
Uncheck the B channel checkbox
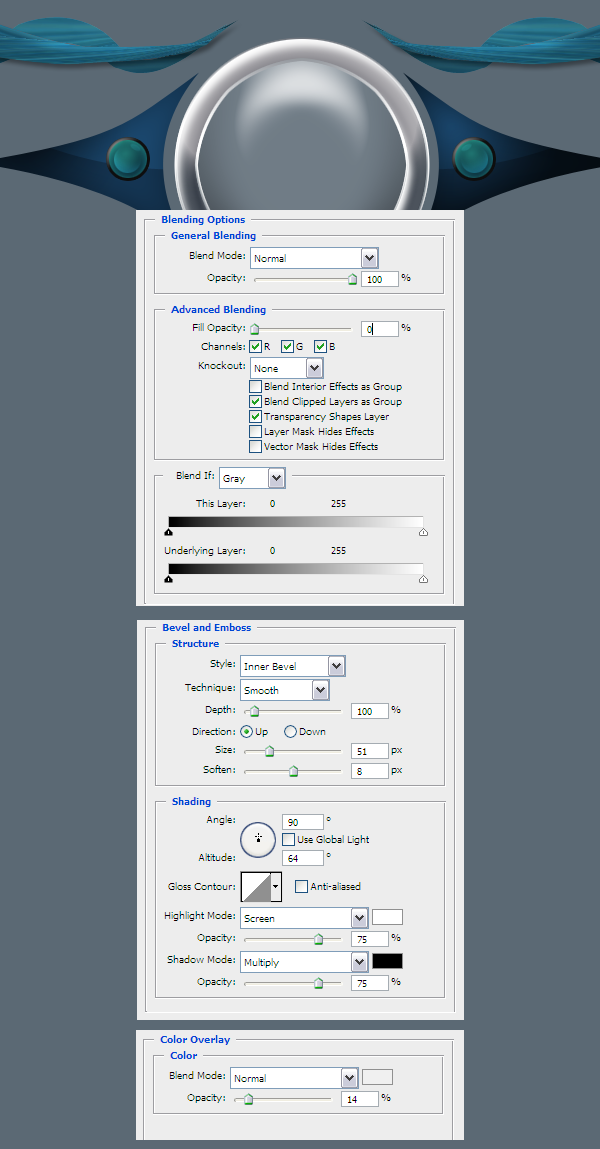[x=320, y=347]
